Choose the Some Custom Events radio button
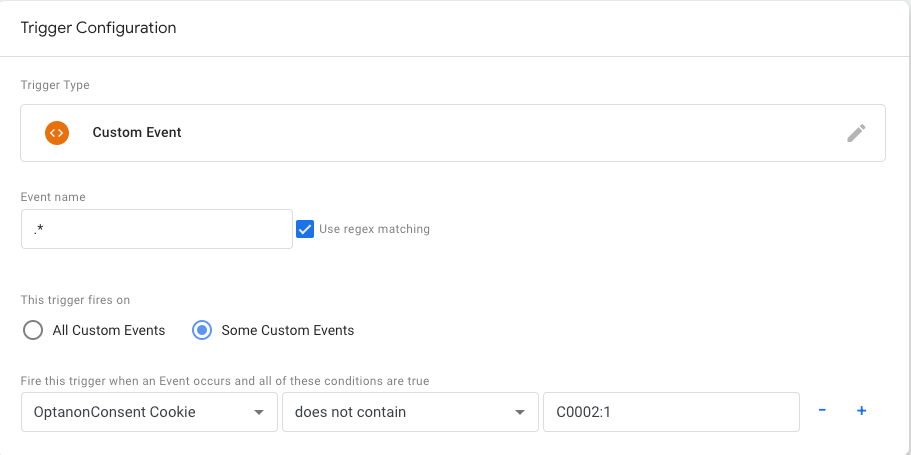This screenshot has width=911, height=455. 201,330
